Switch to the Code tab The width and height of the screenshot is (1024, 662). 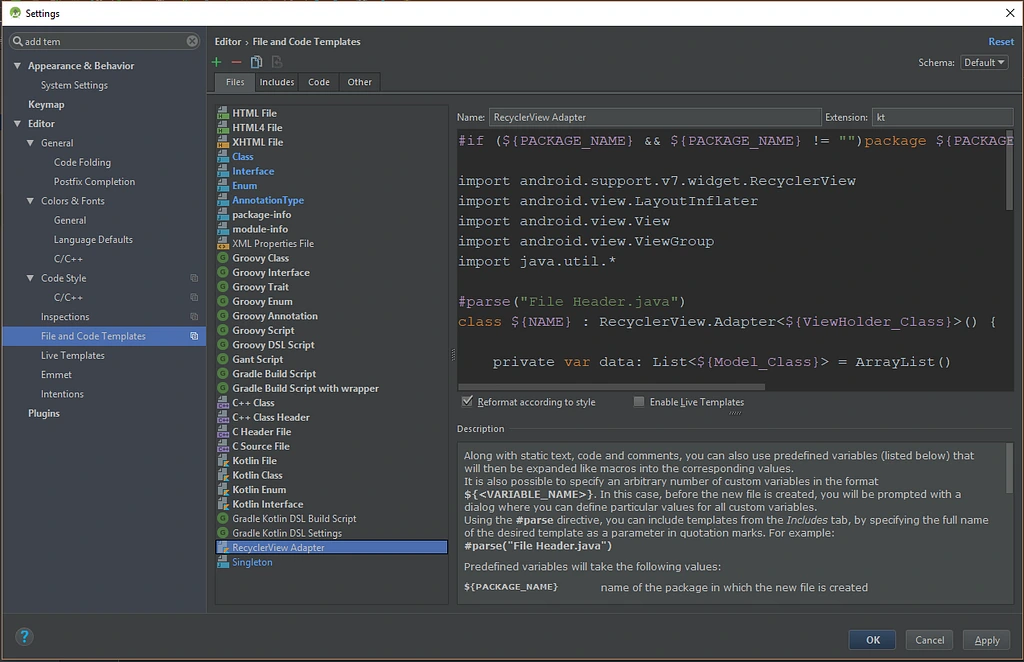pos(319,82)
